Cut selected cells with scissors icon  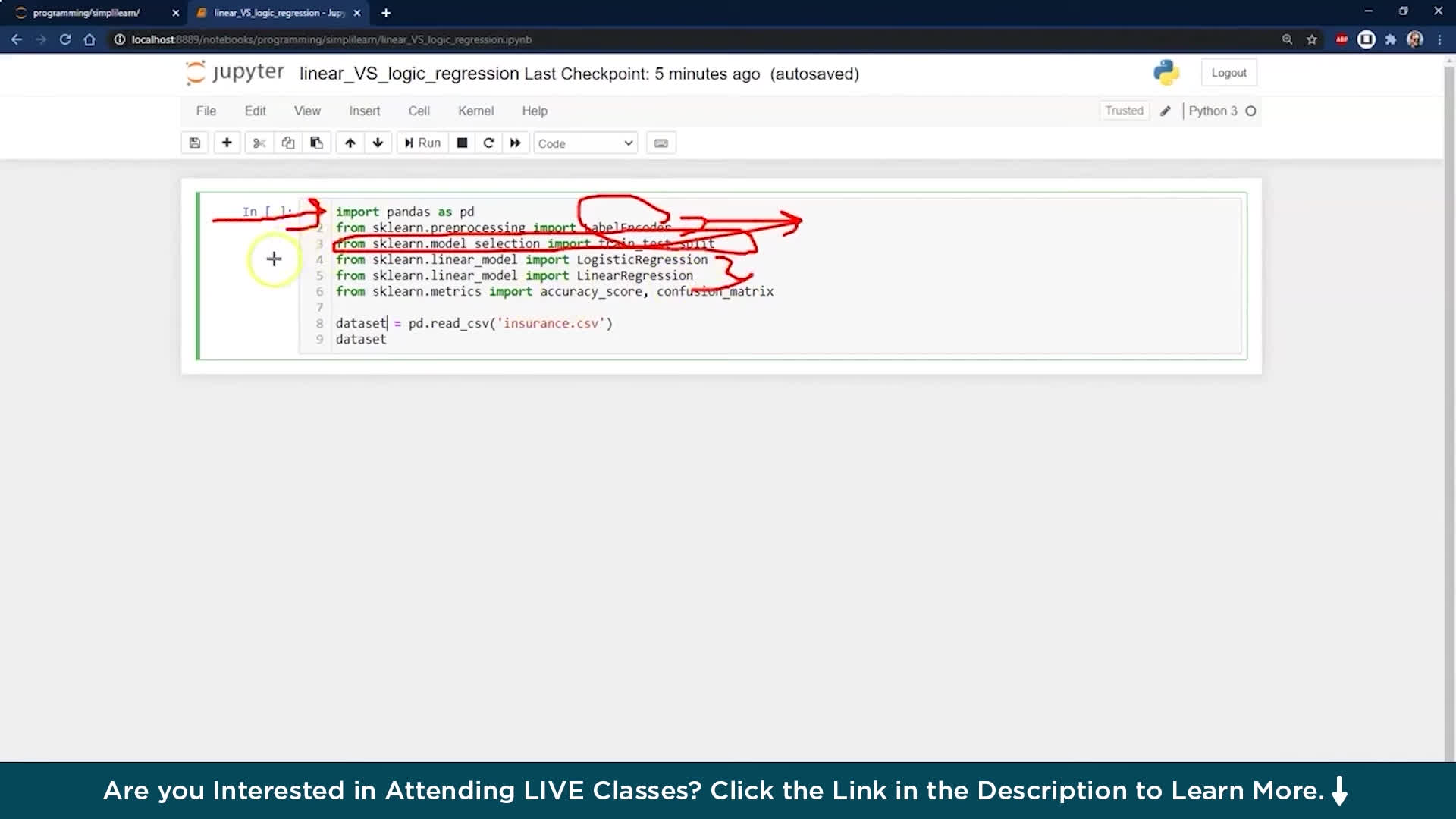pyautogui.click(x=259, y=143)
